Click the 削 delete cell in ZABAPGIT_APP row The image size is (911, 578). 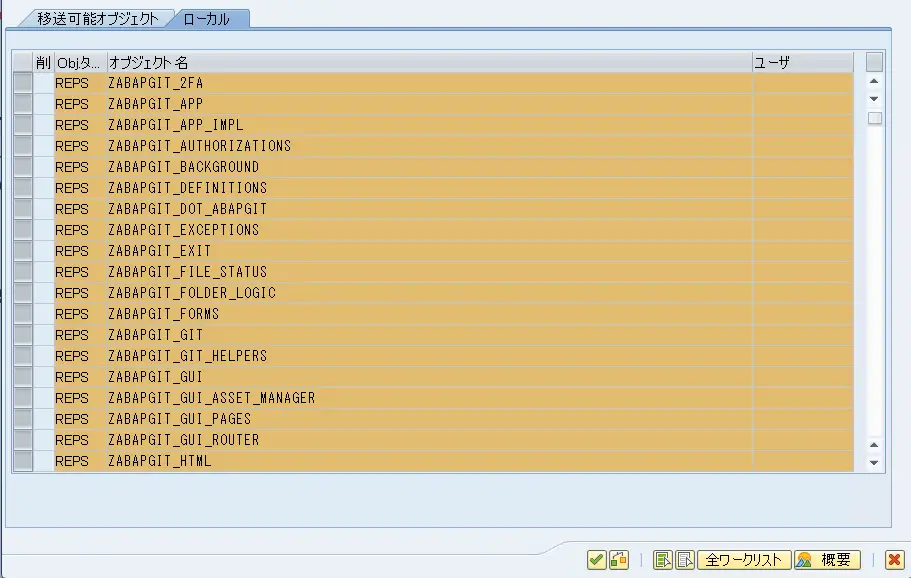tap(44, 104)
